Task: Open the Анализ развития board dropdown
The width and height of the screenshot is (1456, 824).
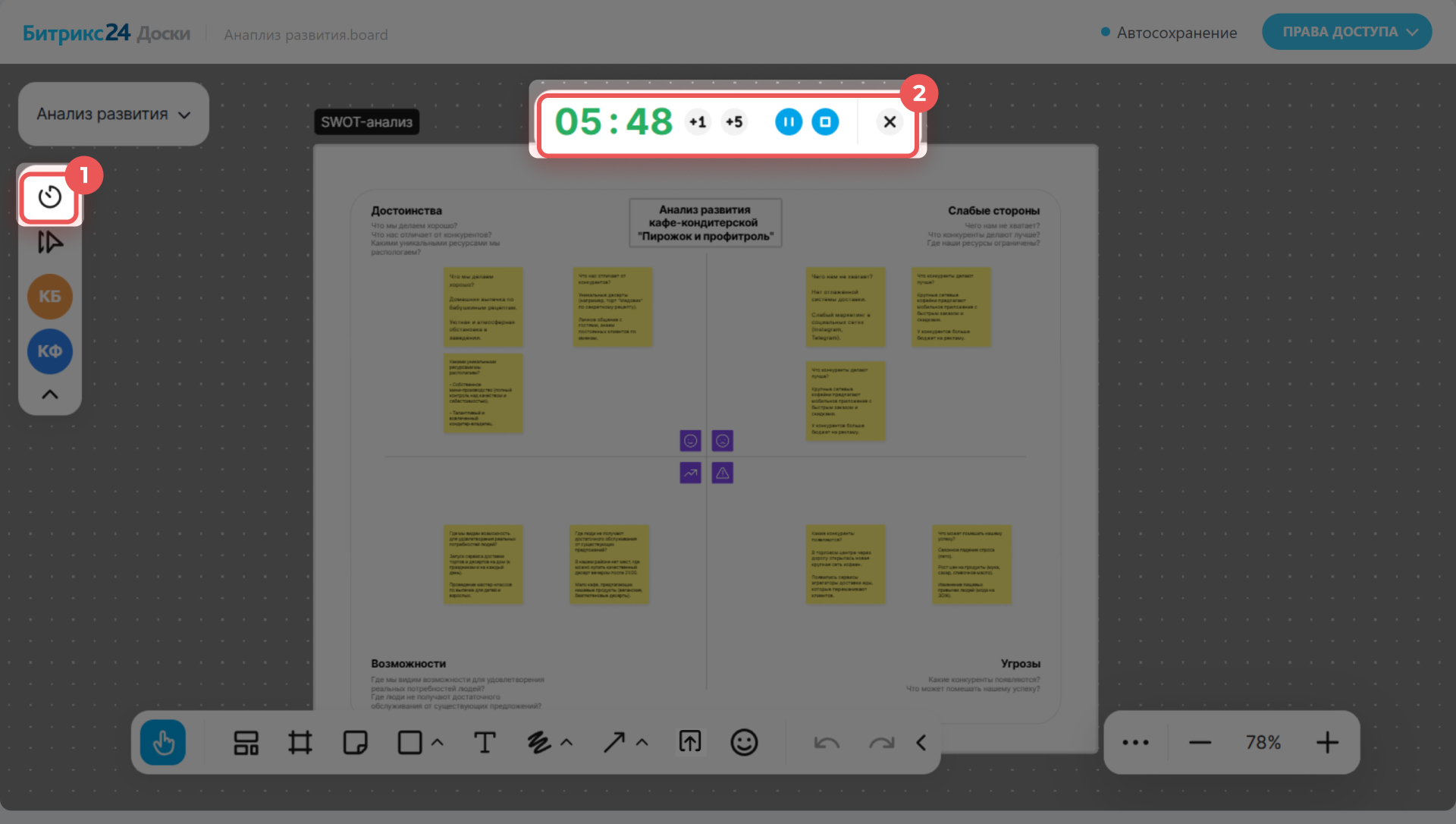Action: (114, 115)
